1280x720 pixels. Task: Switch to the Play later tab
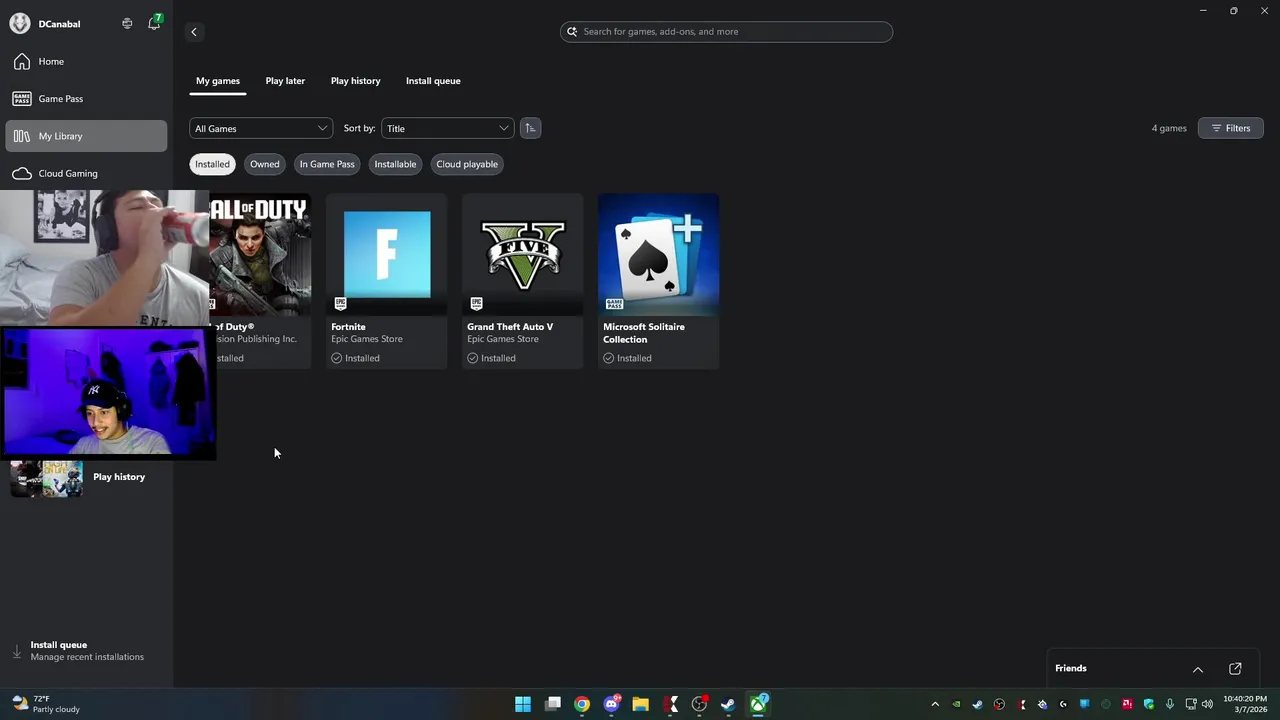285,81
